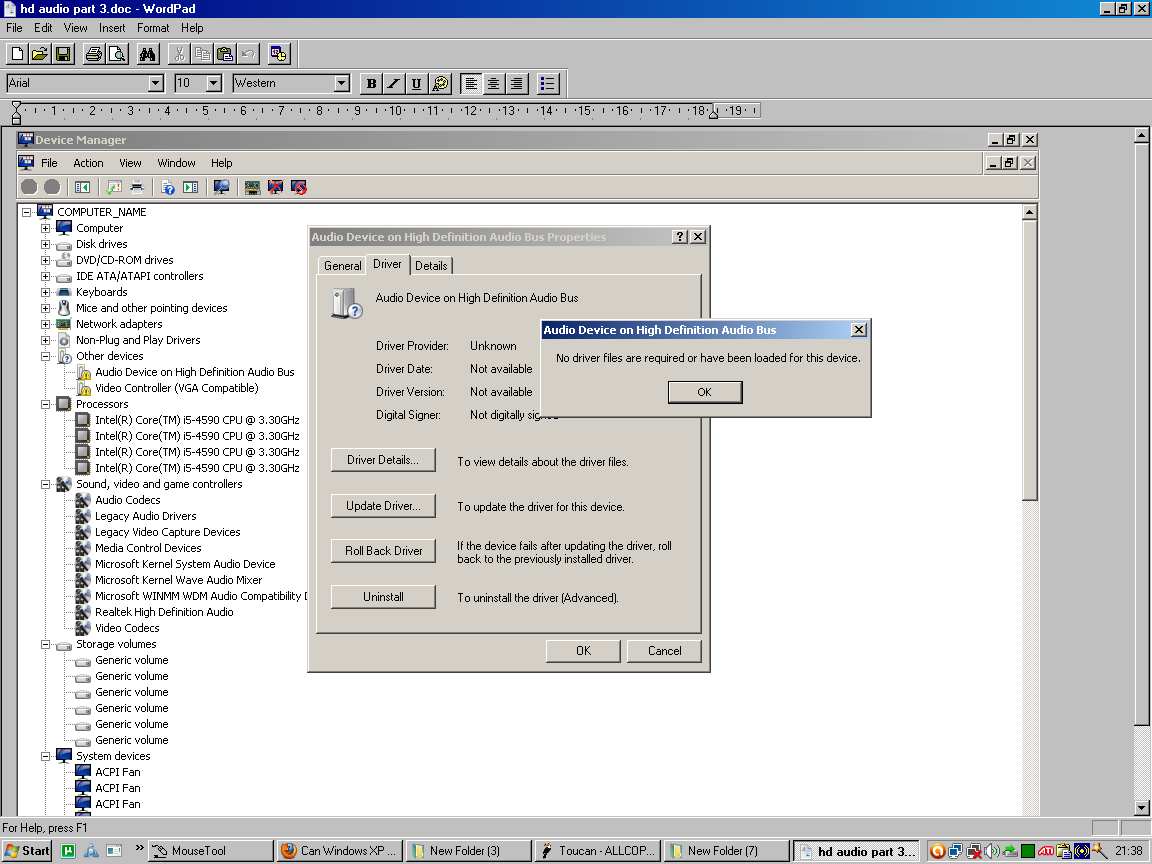Open a file with the Open folder icon

[x=40, y=54]
